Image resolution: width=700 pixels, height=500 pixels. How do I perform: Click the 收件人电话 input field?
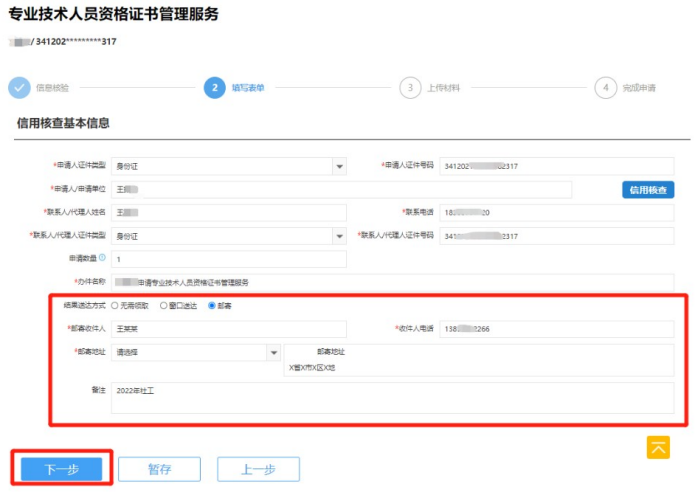coord(556,328)
